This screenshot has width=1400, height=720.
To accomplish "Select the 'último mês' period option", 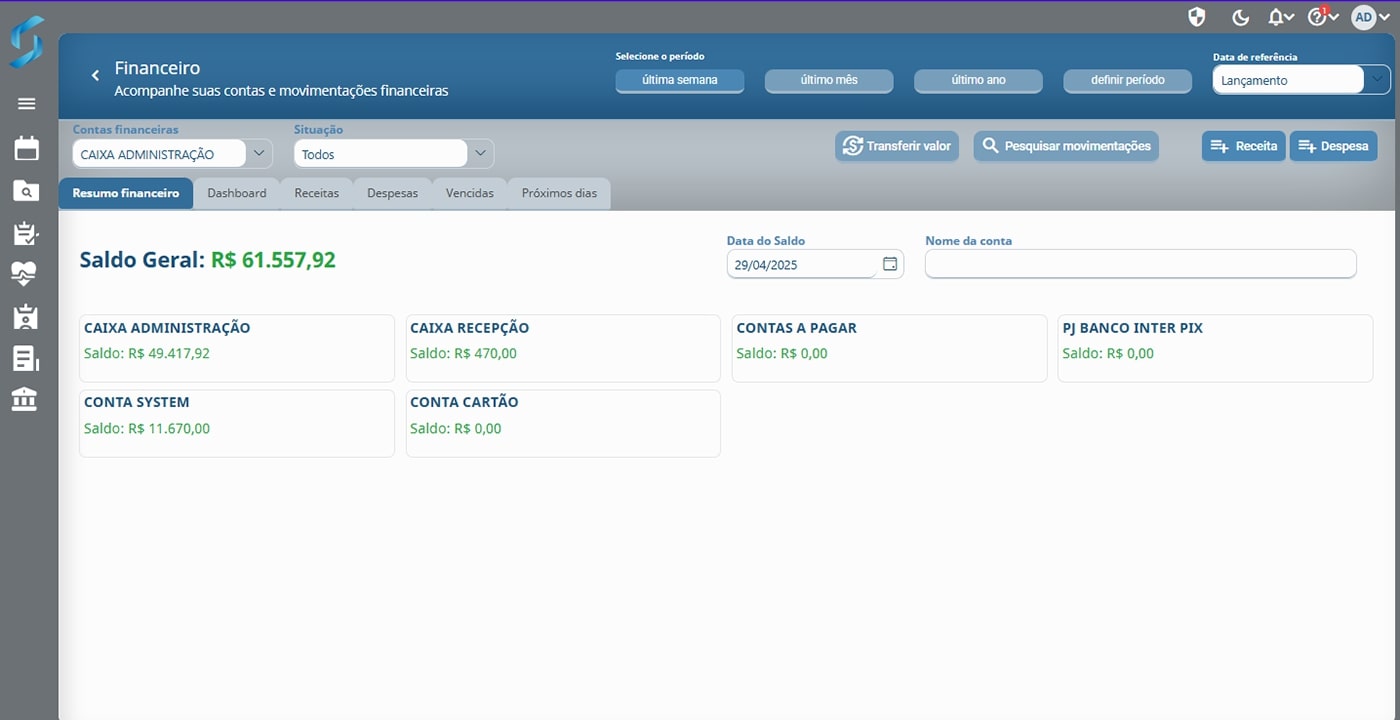I will 829,80.
